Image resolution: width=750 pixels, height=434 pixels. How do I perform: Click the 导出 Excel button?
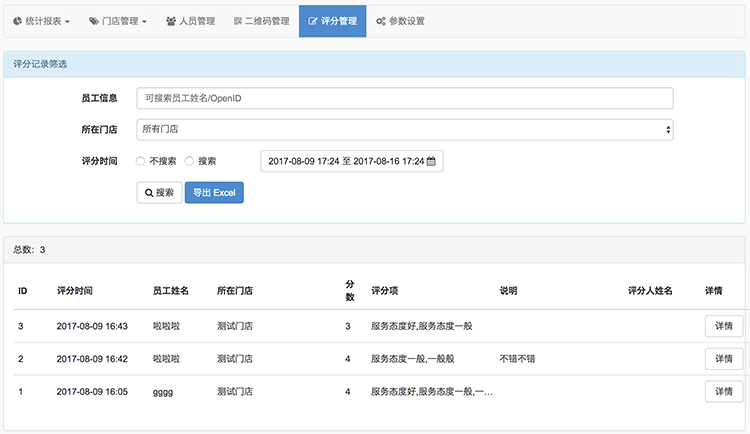coord(214,192)
